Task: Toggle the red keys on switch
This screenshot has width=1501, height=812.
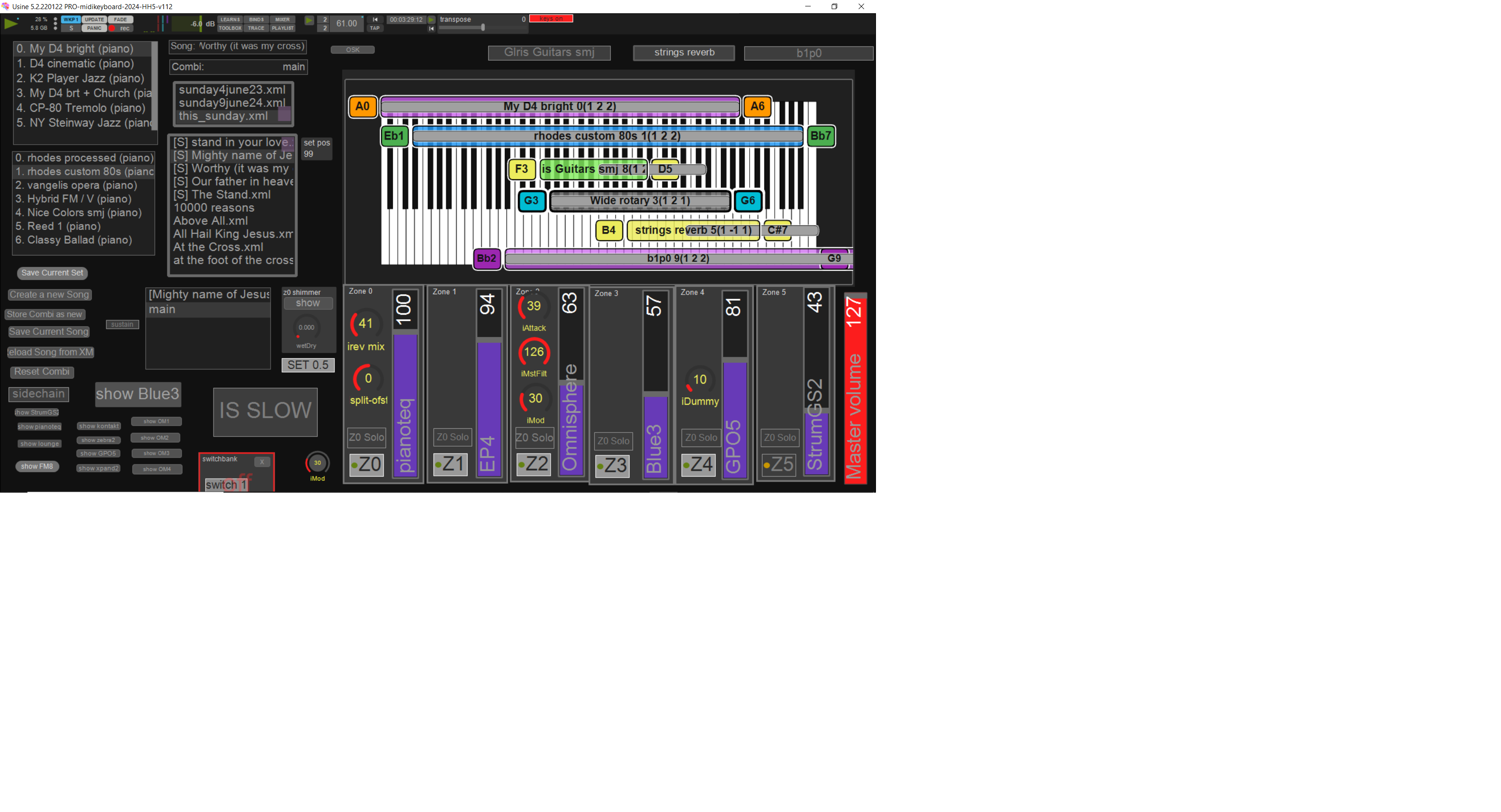Action: (551, 19)
